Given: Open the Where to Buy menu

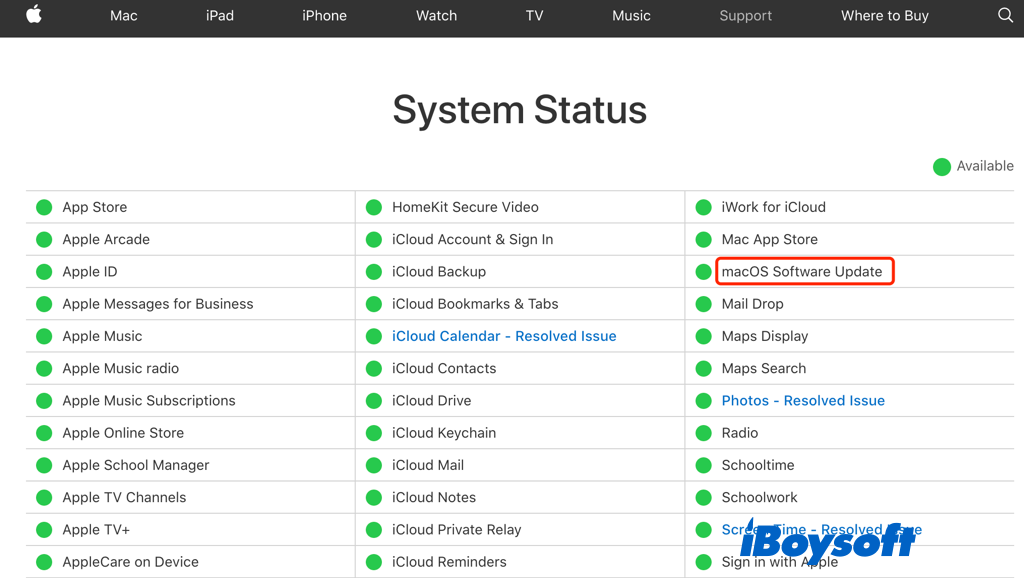Looking at the screenshot, I should (884, 16).
